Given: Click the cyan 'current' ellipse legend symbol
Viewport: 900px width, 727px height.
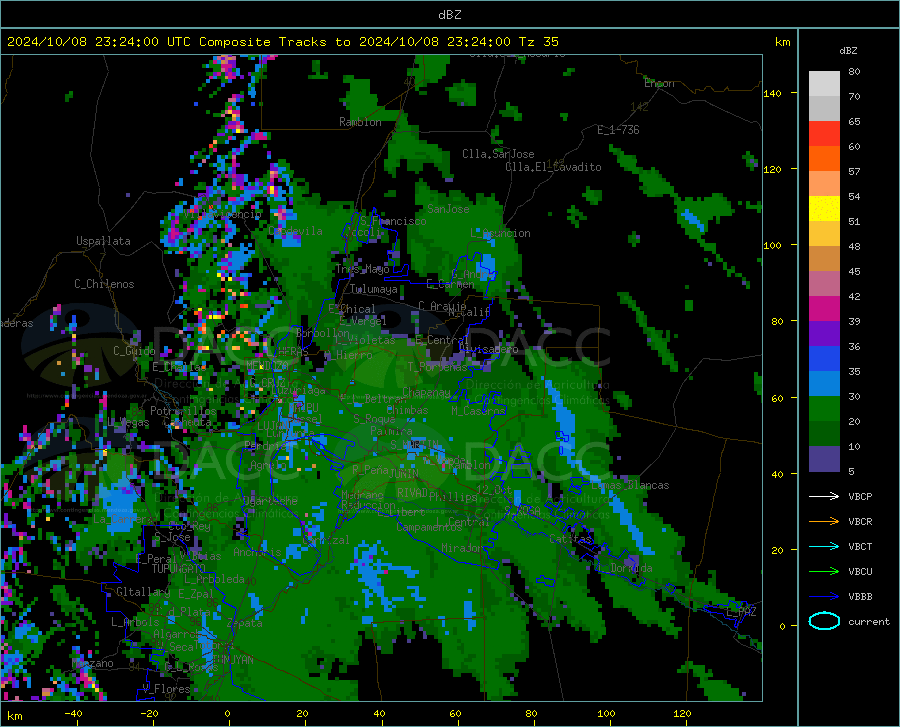Looking at the screenshot, I should pos(824,621).
